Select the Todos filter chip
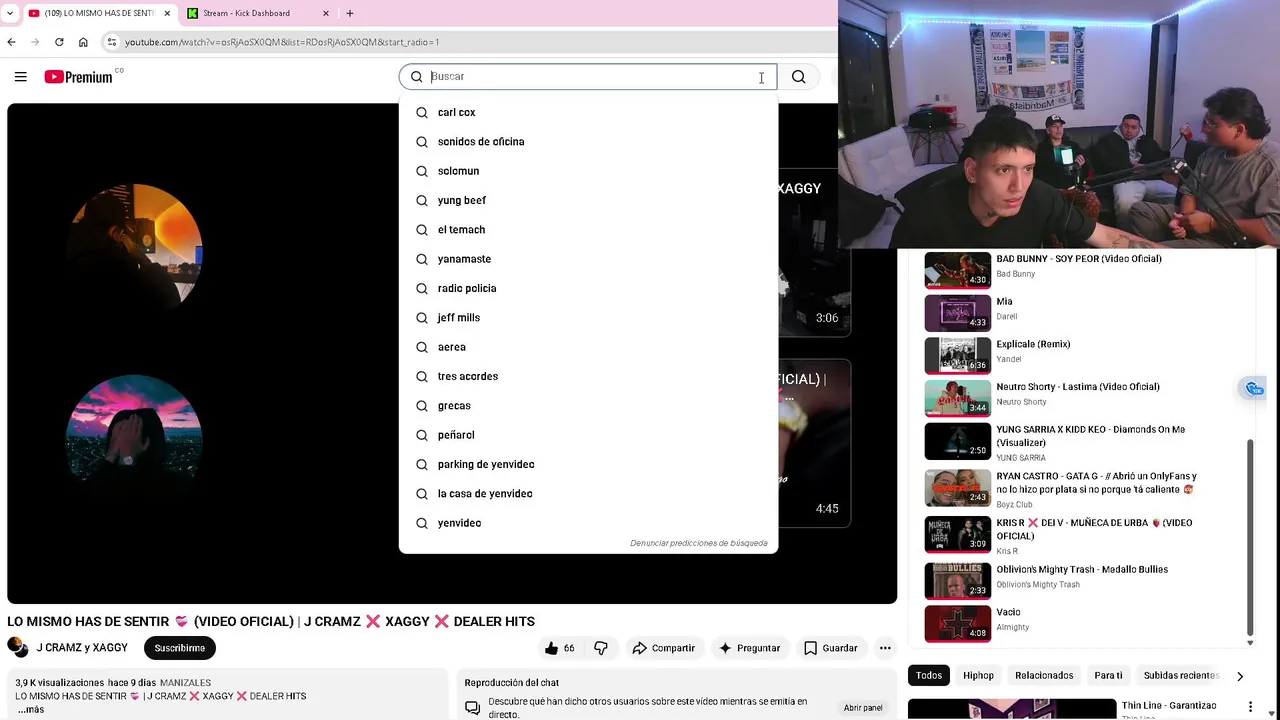 (x=929, y=676)
